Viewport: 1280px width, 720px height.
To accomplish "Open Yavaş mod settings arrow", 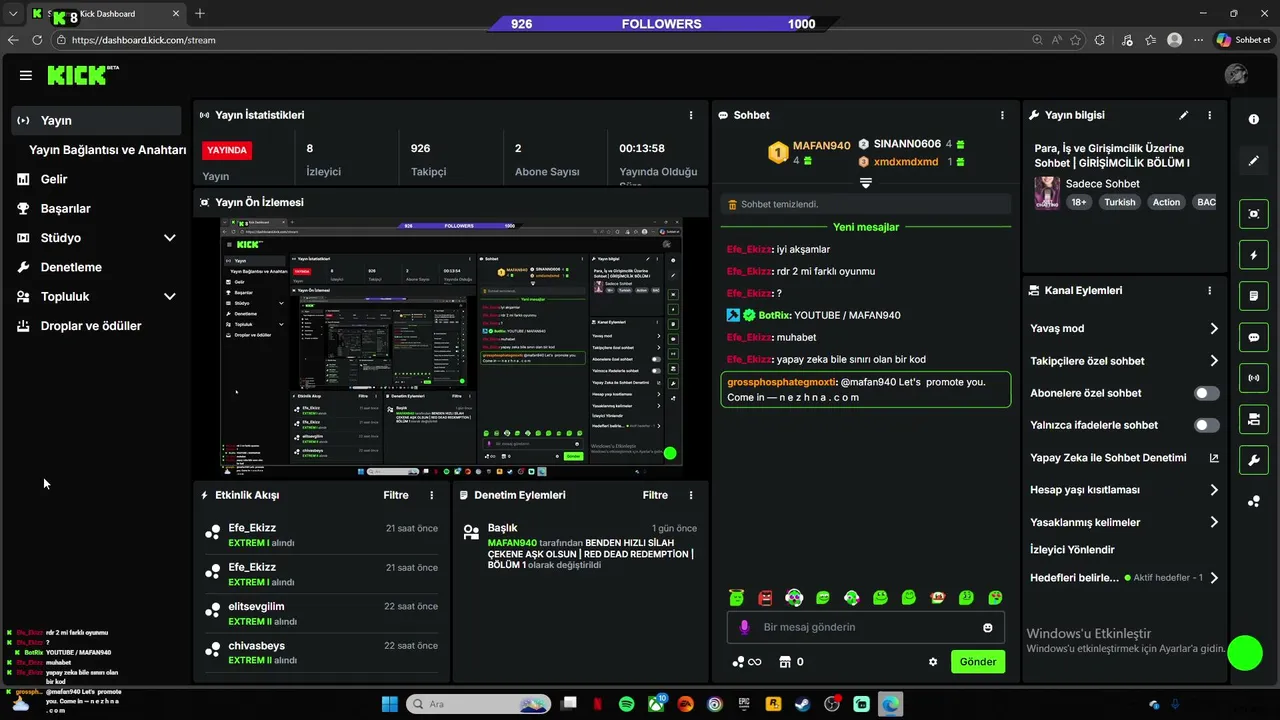I will pos(1214,329).
